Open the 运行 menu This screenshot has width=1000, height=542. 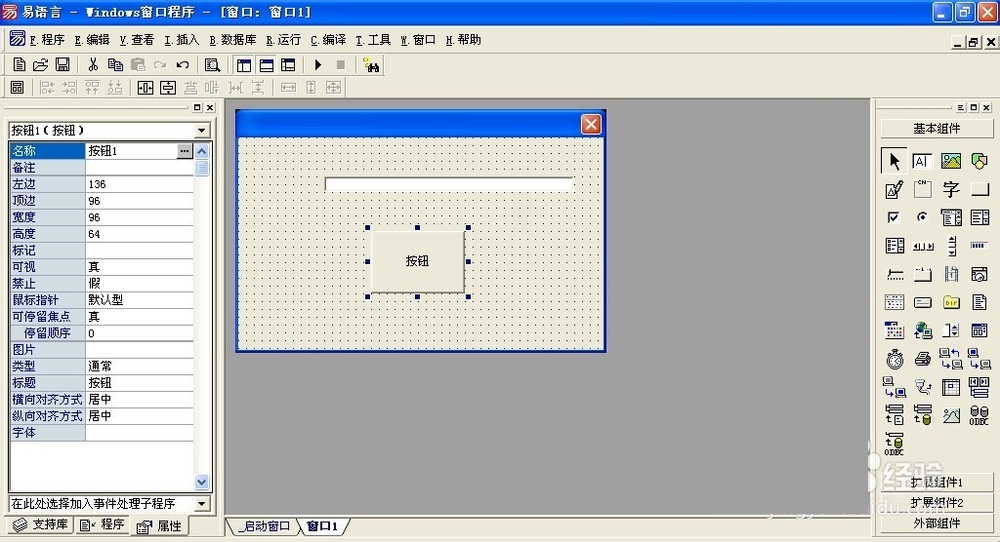pos(283,40)
